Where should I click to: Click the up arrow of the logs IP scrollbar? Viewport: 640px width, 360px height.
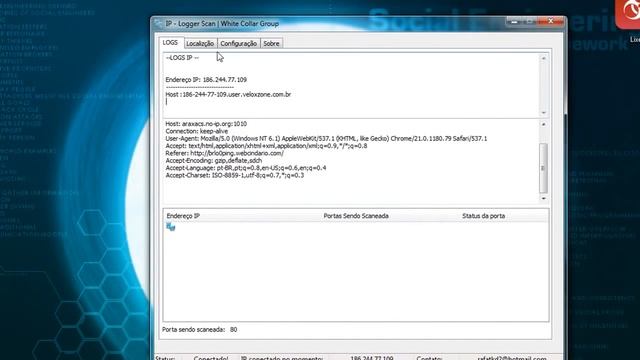pyautogui.click(x=543, y=59)
